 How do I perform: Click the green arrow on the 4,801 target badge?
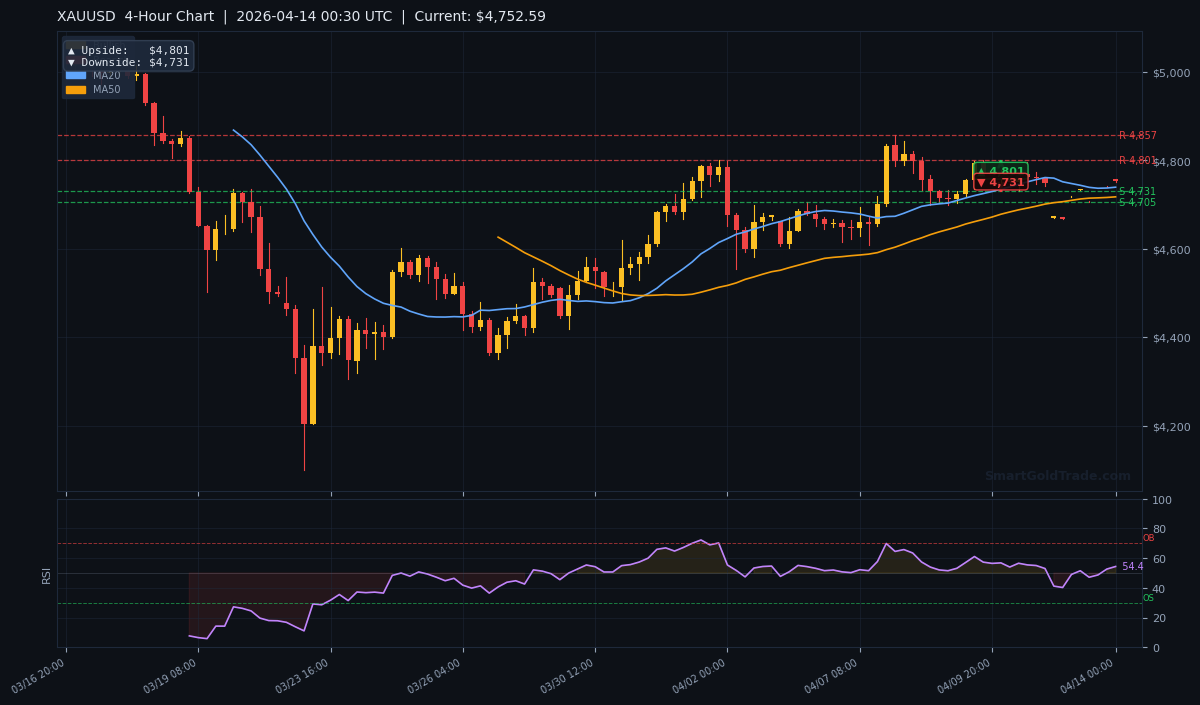(x=982, y=170)
